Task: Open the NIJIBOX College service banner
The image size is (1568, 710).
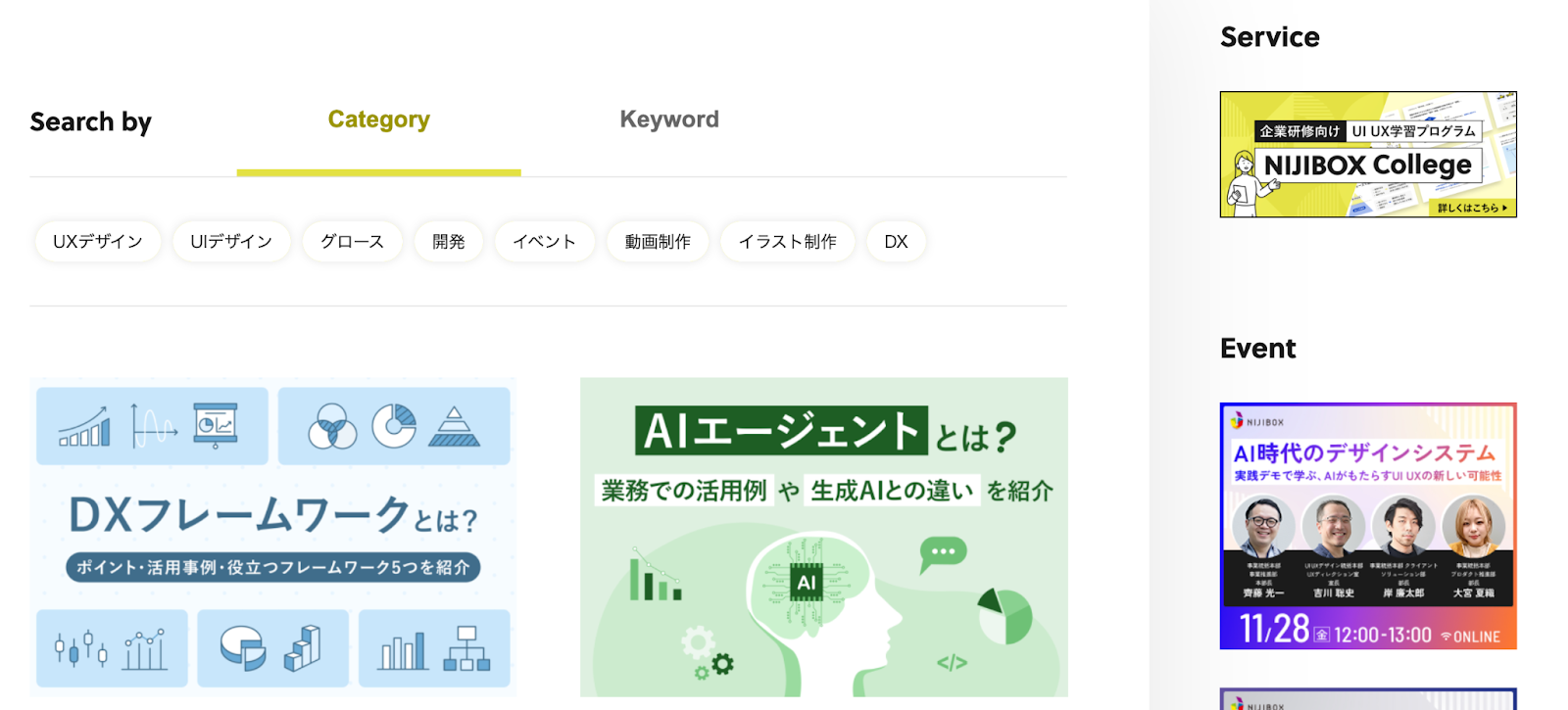Action: (x=1368, y=155)
